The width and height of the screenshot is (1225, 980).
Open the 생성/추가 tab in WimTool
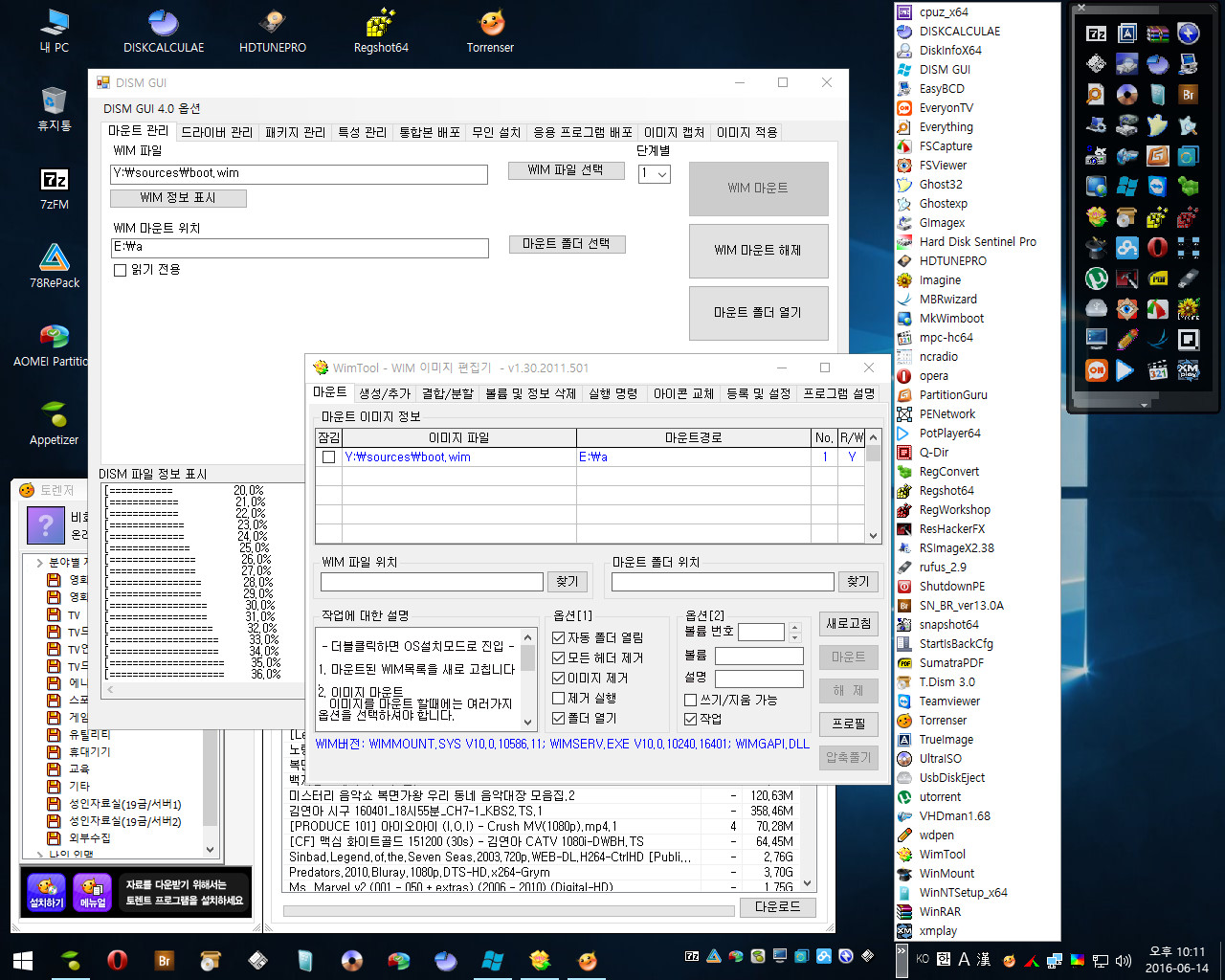385,393
